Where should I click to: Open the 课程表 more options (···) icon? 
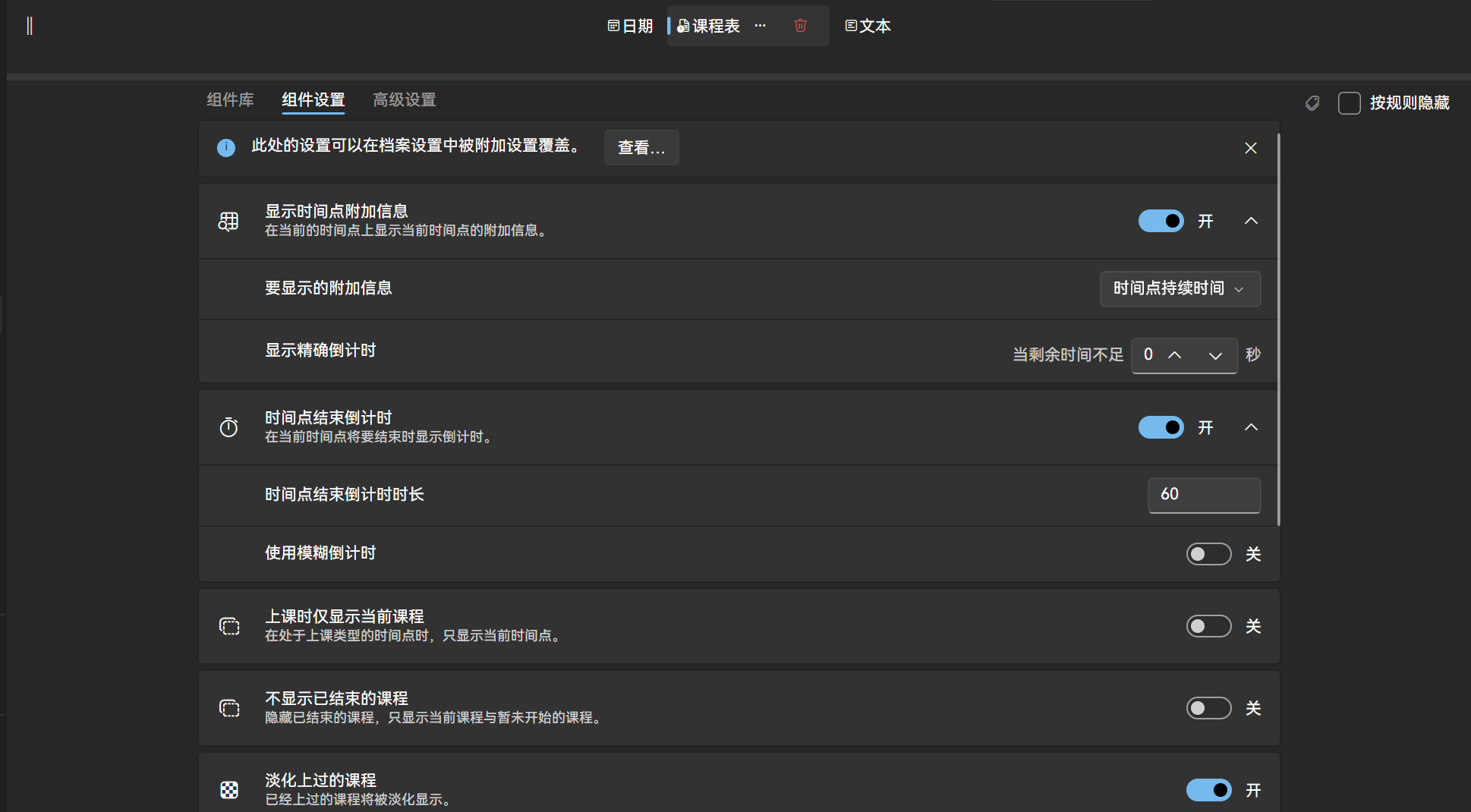point(761,25)
